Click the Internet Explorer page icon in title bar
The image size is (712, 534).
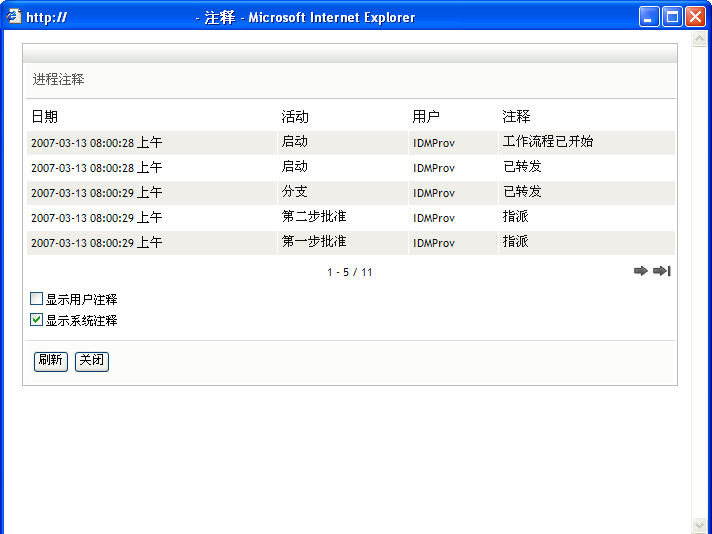click(x=14, y=17)
